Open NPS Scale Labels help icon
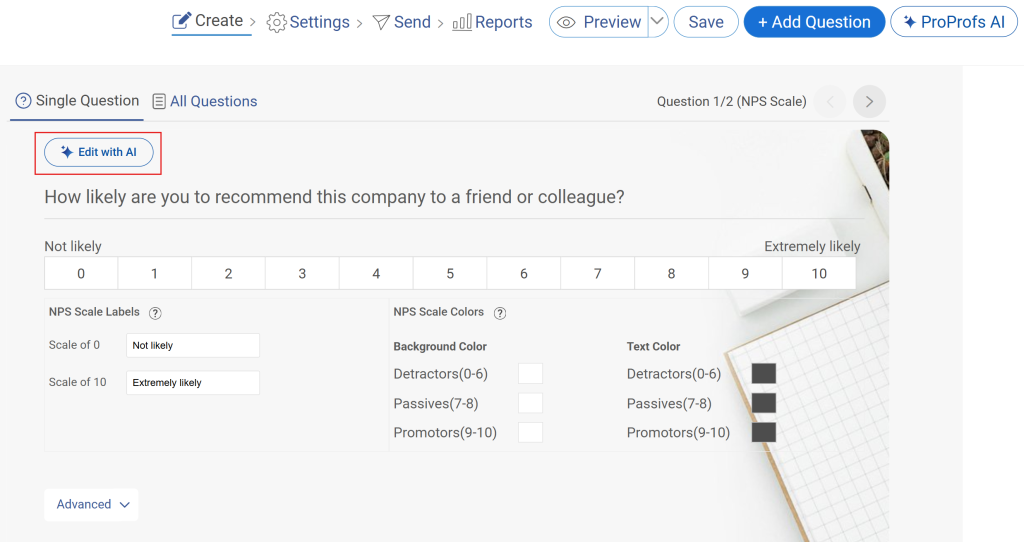 click(155, 313)
